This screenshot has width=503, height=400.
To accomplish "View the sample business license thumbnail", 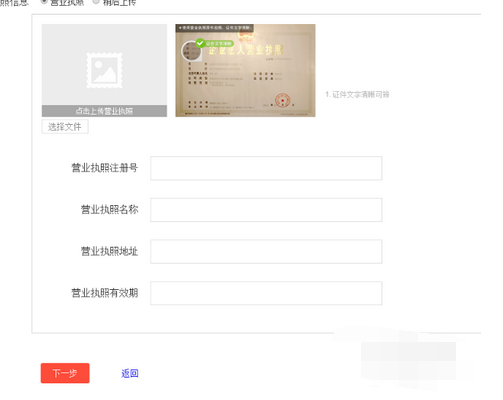I will [245, 70].
